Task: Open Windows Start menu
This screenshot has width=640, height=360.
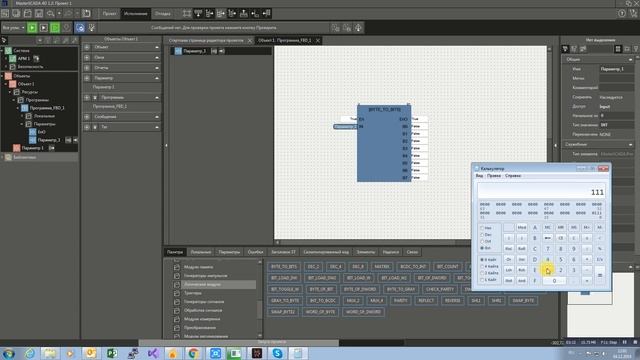Action: 9,353
